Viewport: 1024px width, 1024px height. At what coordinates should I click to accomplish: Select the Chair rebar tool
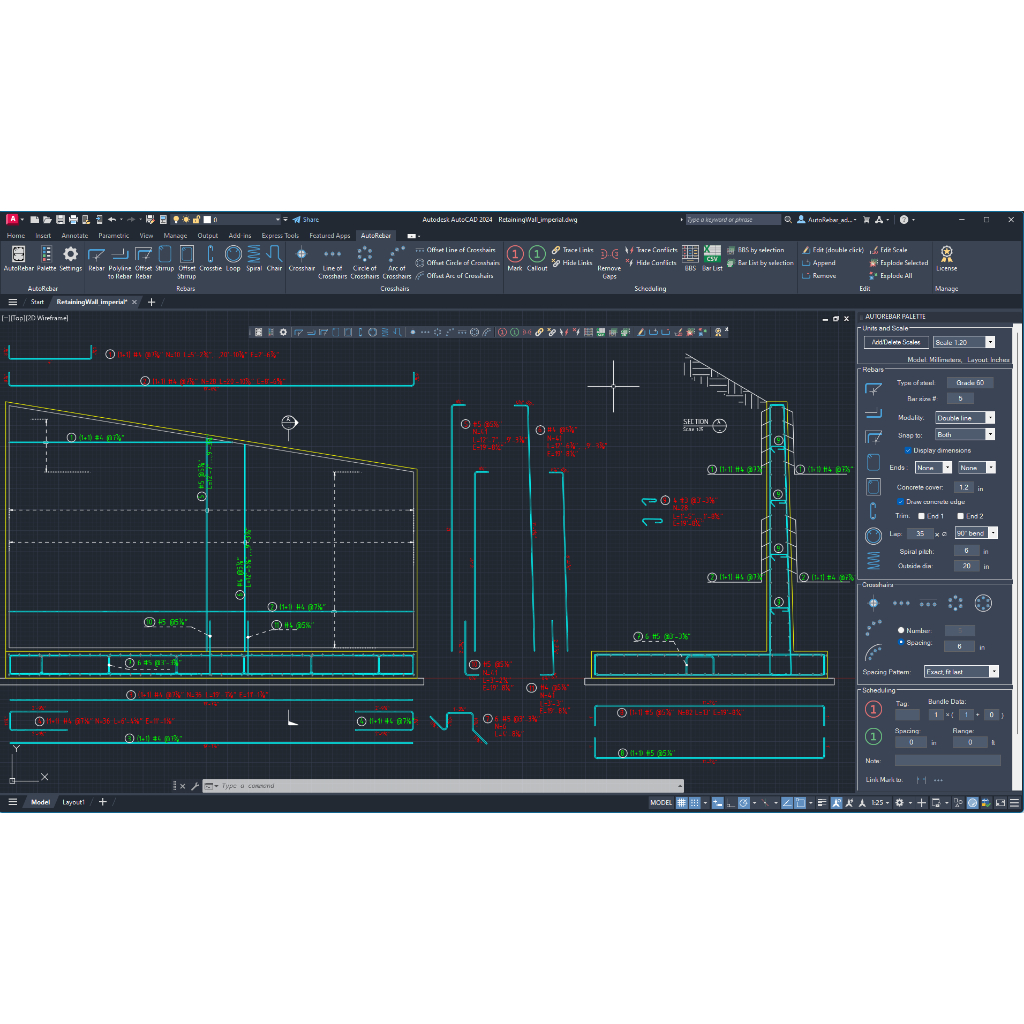coord(274,258)
